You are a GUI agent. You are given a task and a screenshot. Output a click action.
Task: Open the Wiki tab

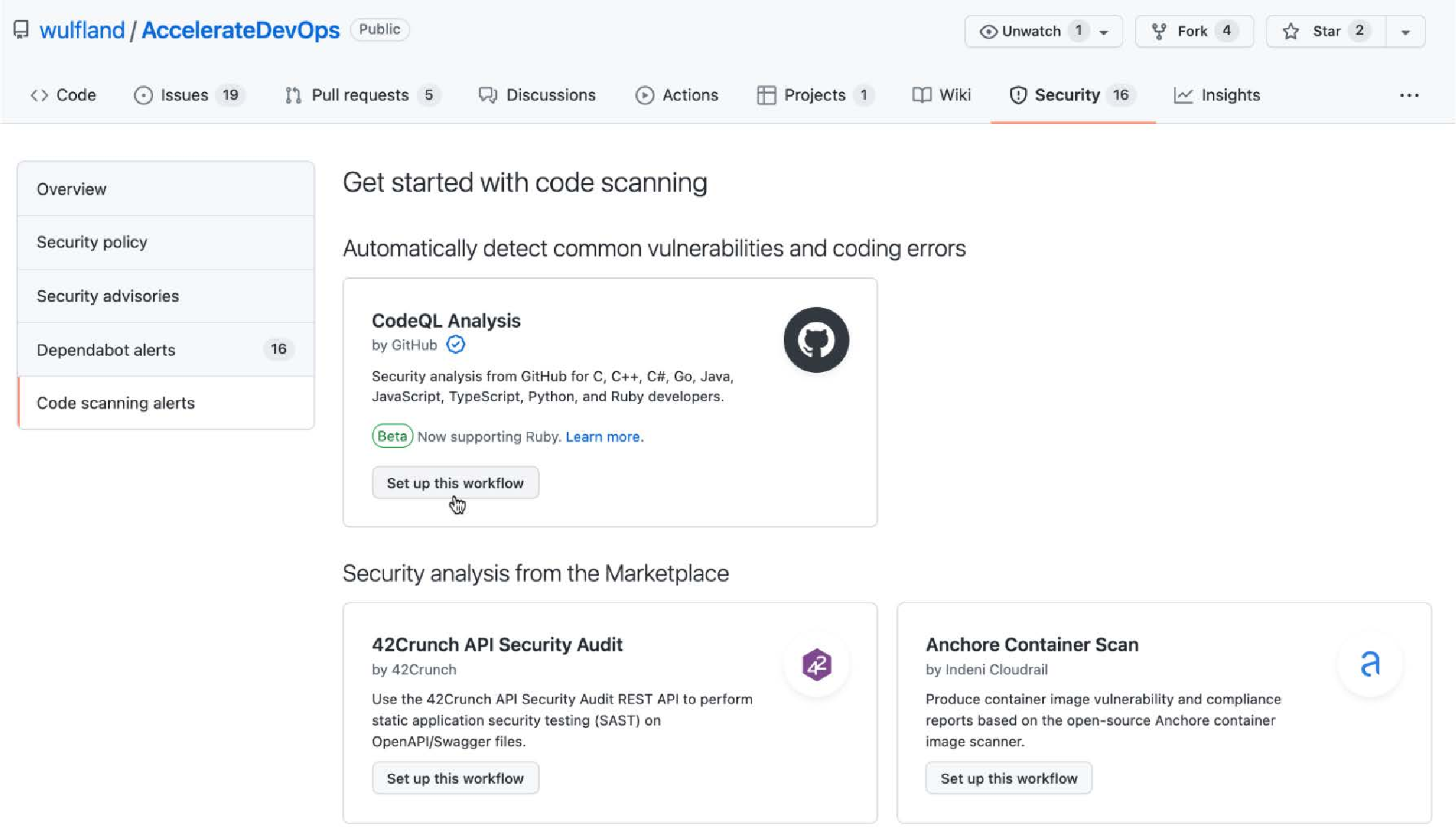coord(942,95)
